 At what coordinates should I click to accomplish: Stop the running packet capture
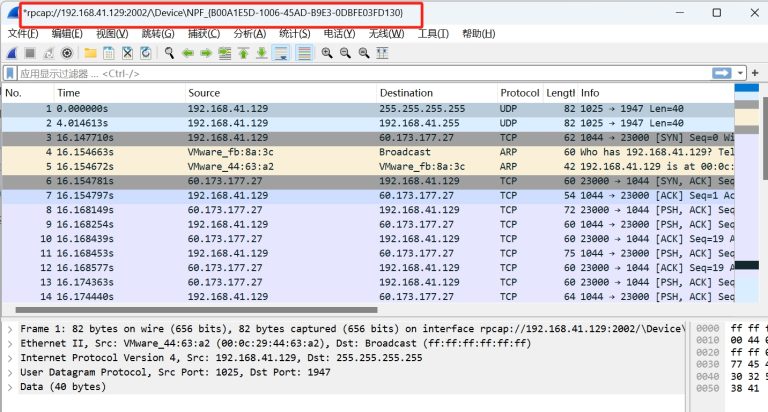pos(30,53)
